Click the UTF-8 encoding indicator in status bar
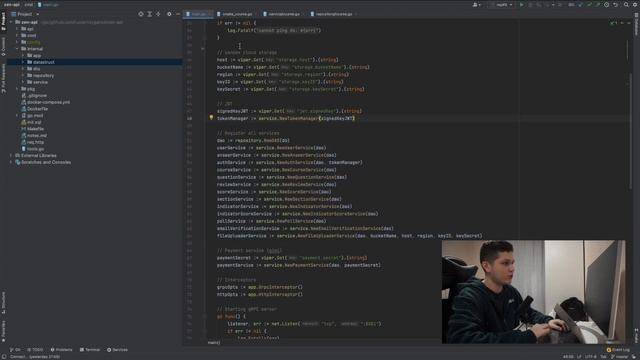This screenshot has width=640, height=360. [591, 357]
